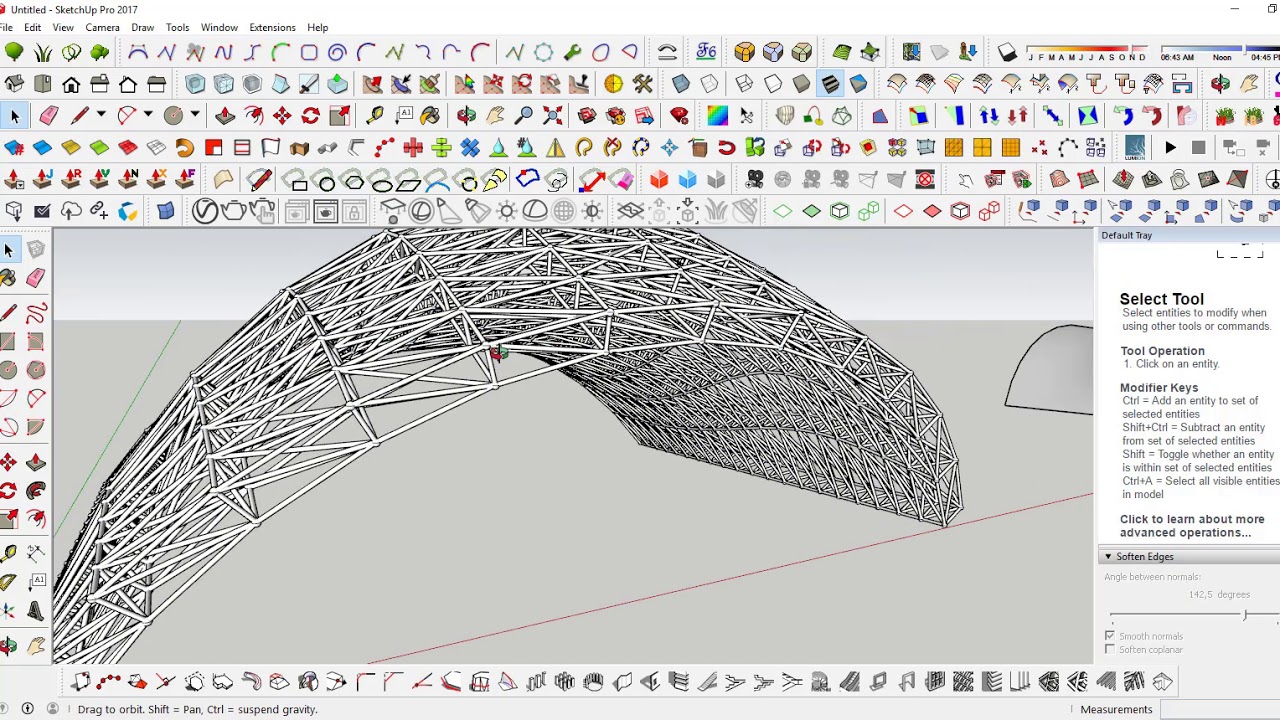Click the play animation button
1280x720 pixels.
(1170, 148)
